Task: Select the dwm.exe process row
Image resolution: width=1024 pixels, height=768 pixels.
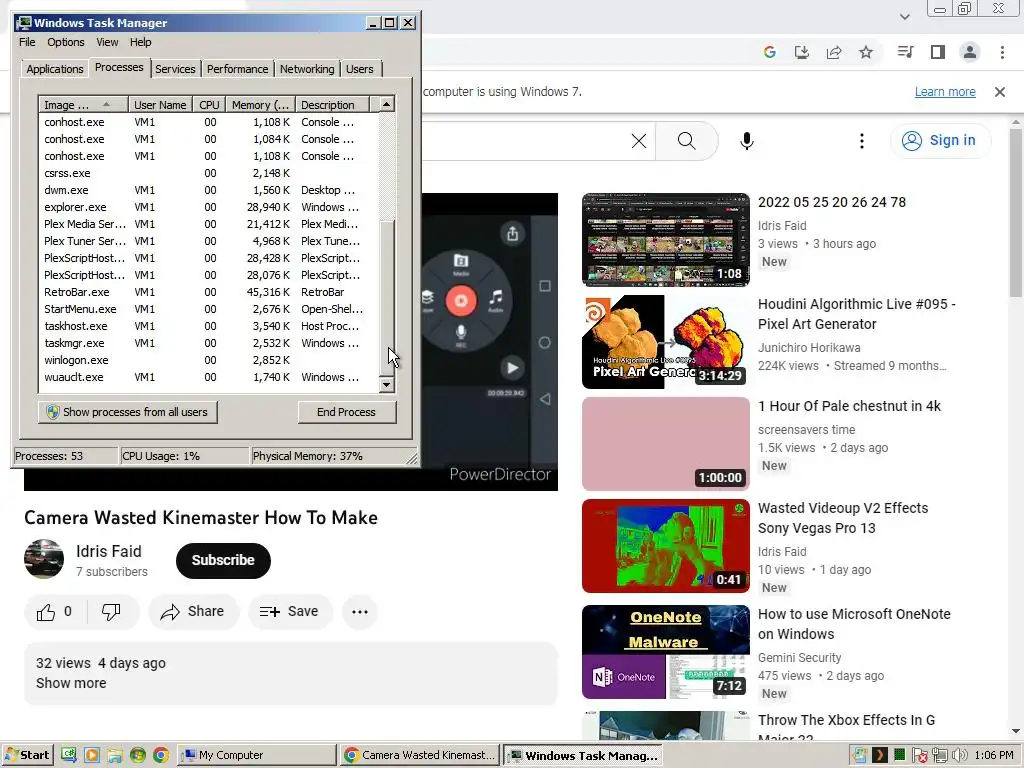Action: pos(208,190)
